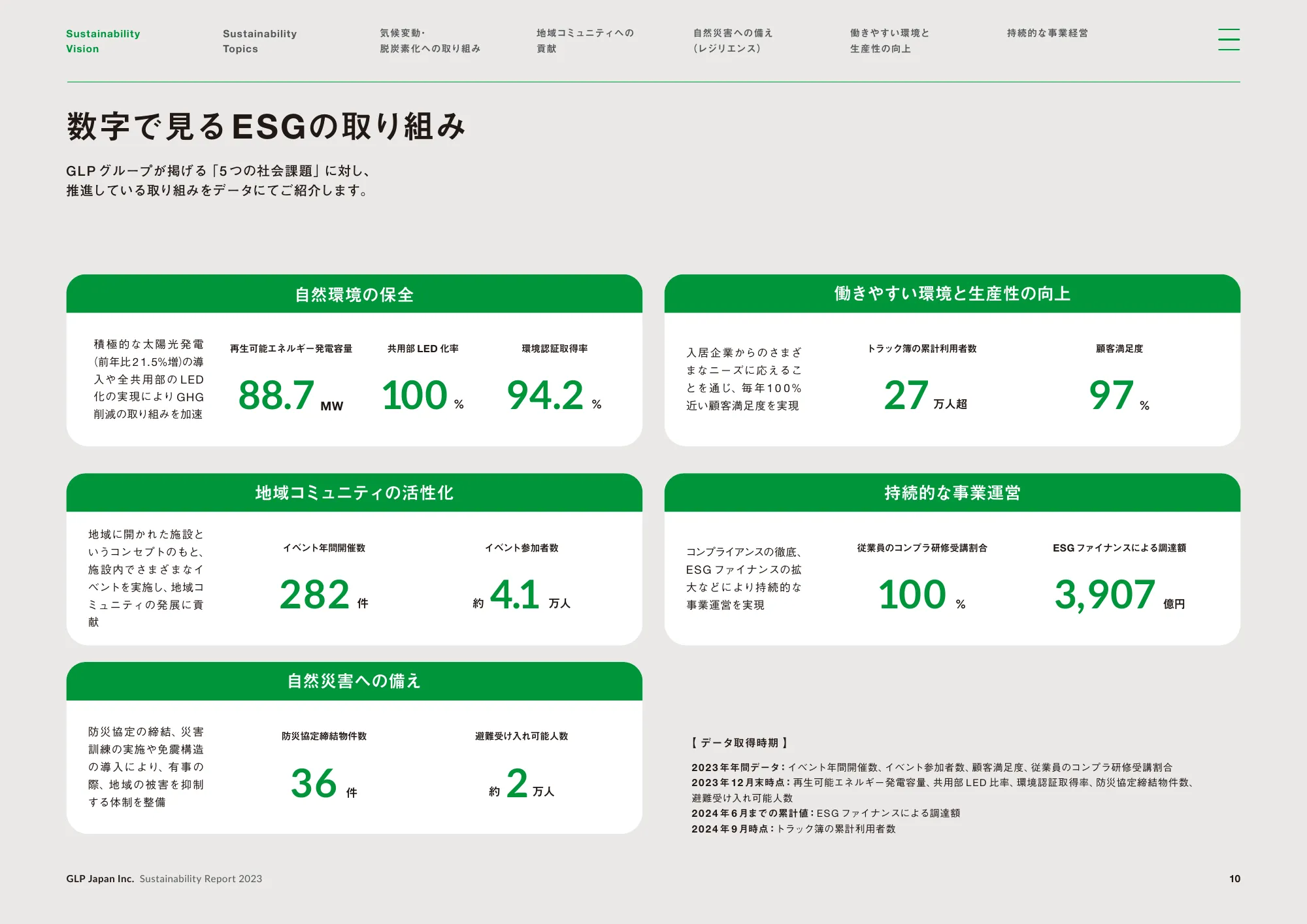Click the 2023年年間データ line
The image size is (1307, 924).
(932, 767)
